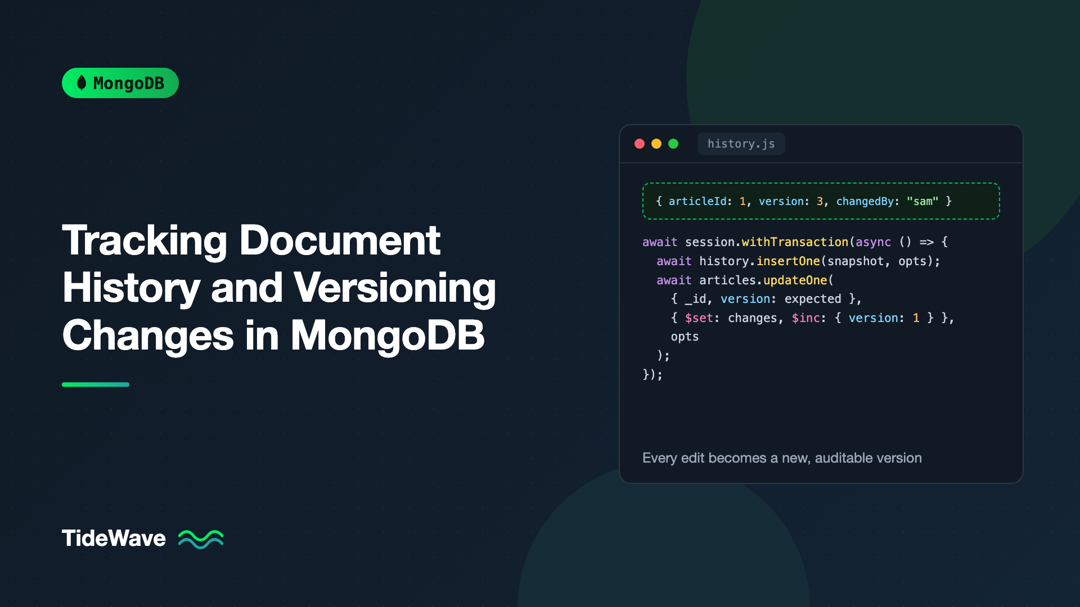Click the closing '});' code line

point(652,375)
